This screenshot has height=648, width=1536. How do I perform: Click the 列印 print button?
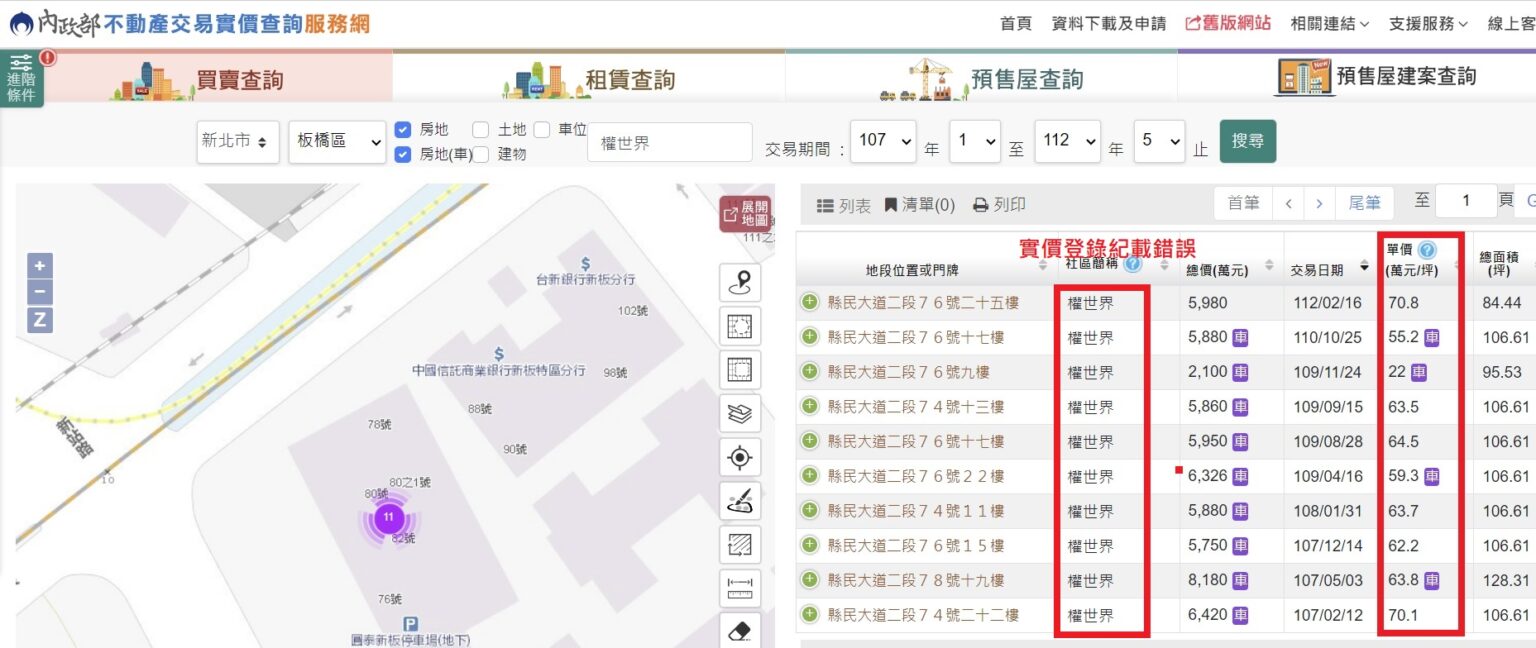click(x=999, y=205)
